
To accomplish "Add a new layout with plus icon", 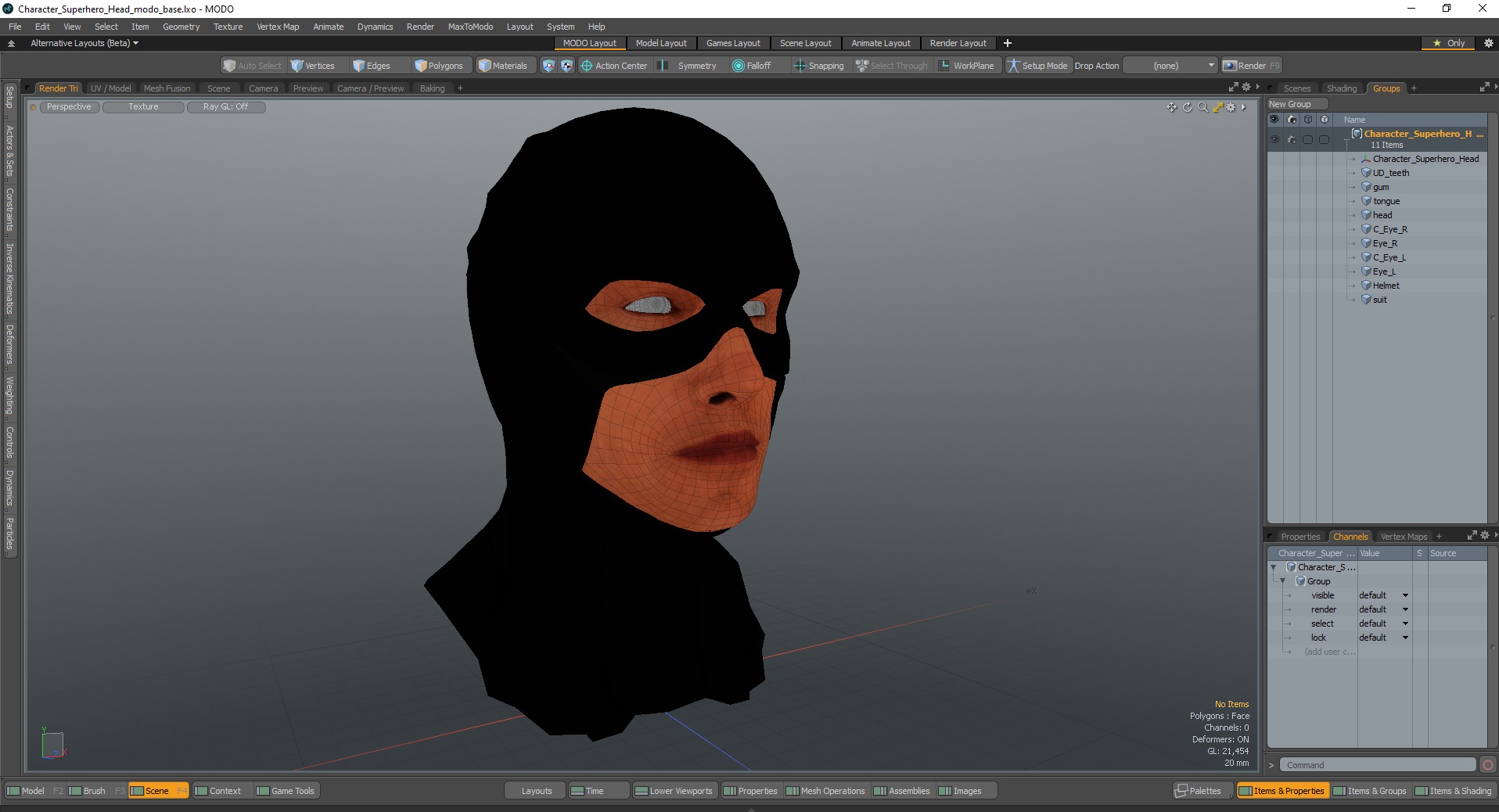I will (x=1008, y=43).
